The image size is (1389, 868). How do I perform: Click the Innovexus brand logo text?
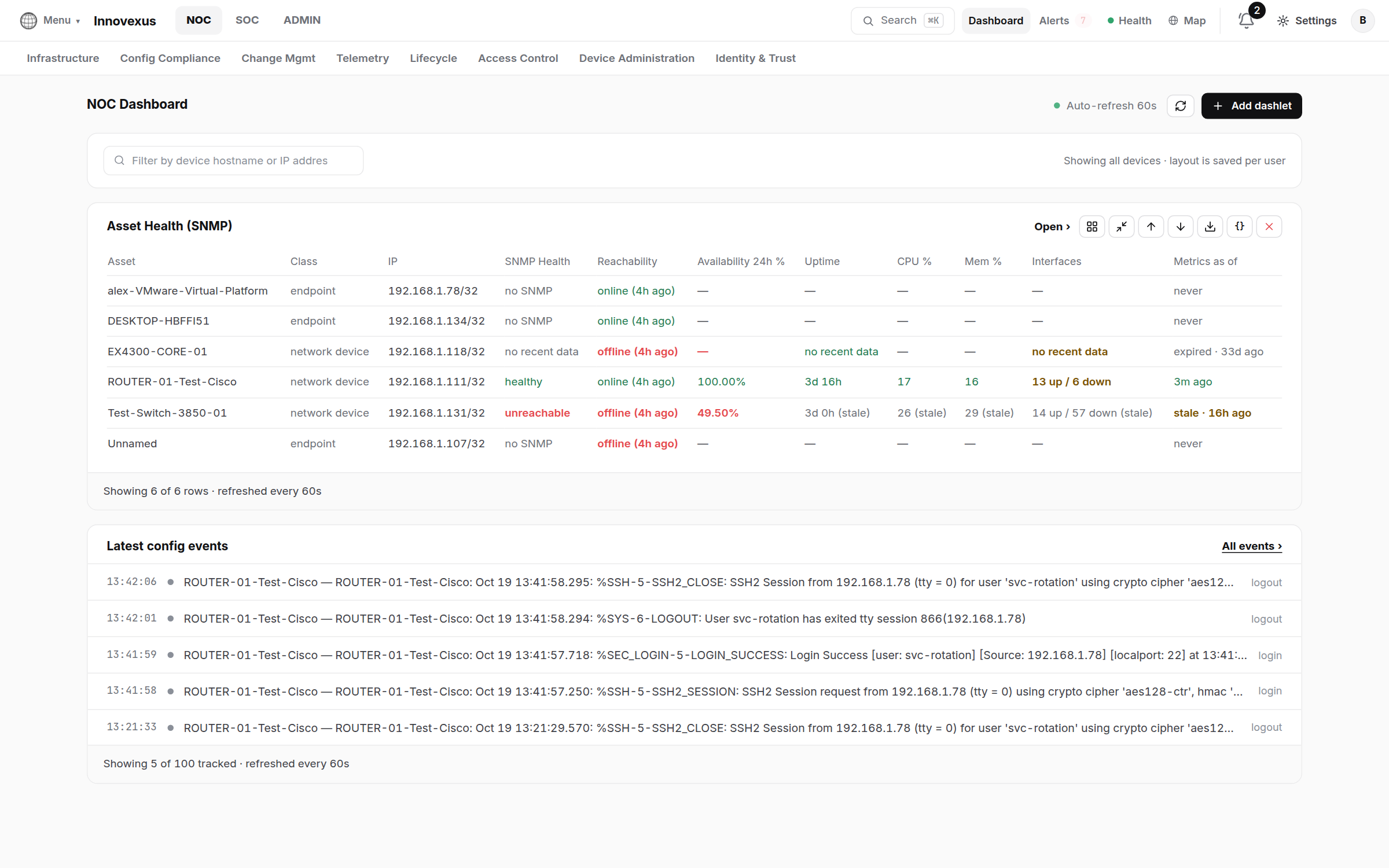click(124, 21)
